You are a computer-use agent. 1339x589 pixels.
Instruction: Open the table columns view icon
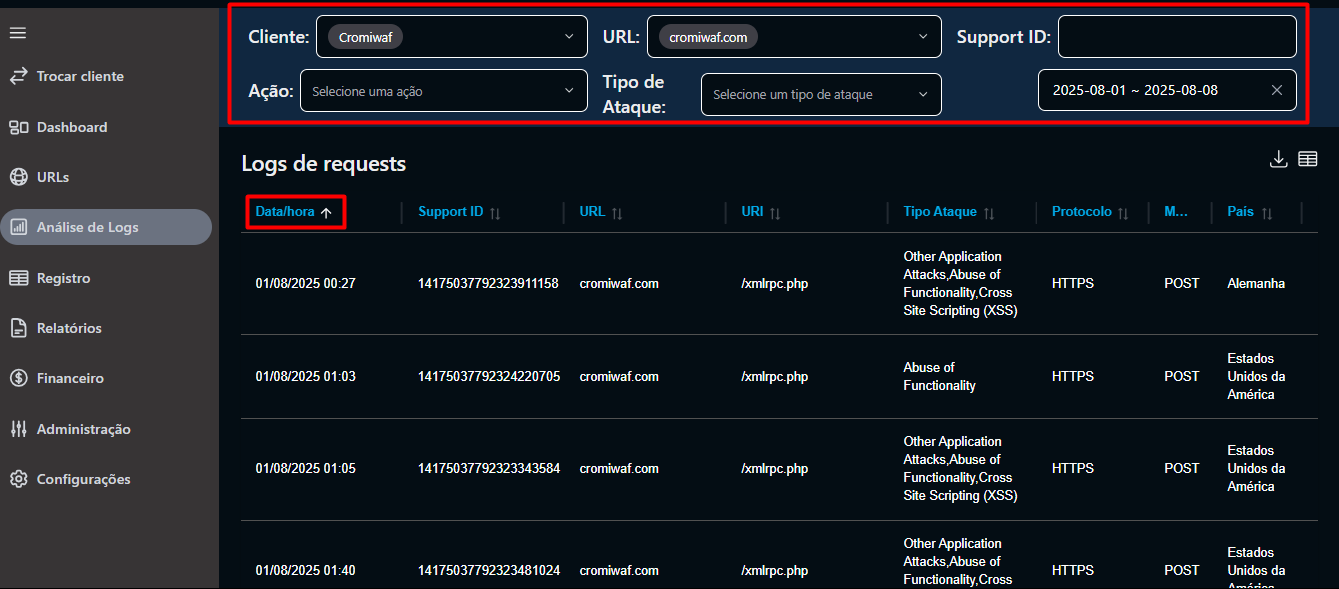point(1307,159)
